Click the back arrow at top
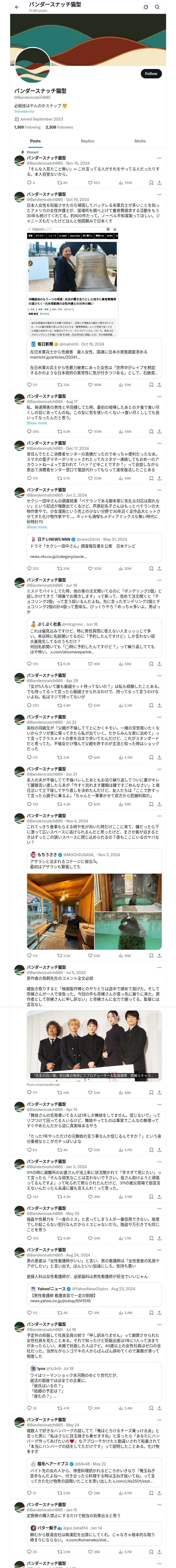Image resolution: width=176 pixels, height=1568 pixels. coord(17,7)
